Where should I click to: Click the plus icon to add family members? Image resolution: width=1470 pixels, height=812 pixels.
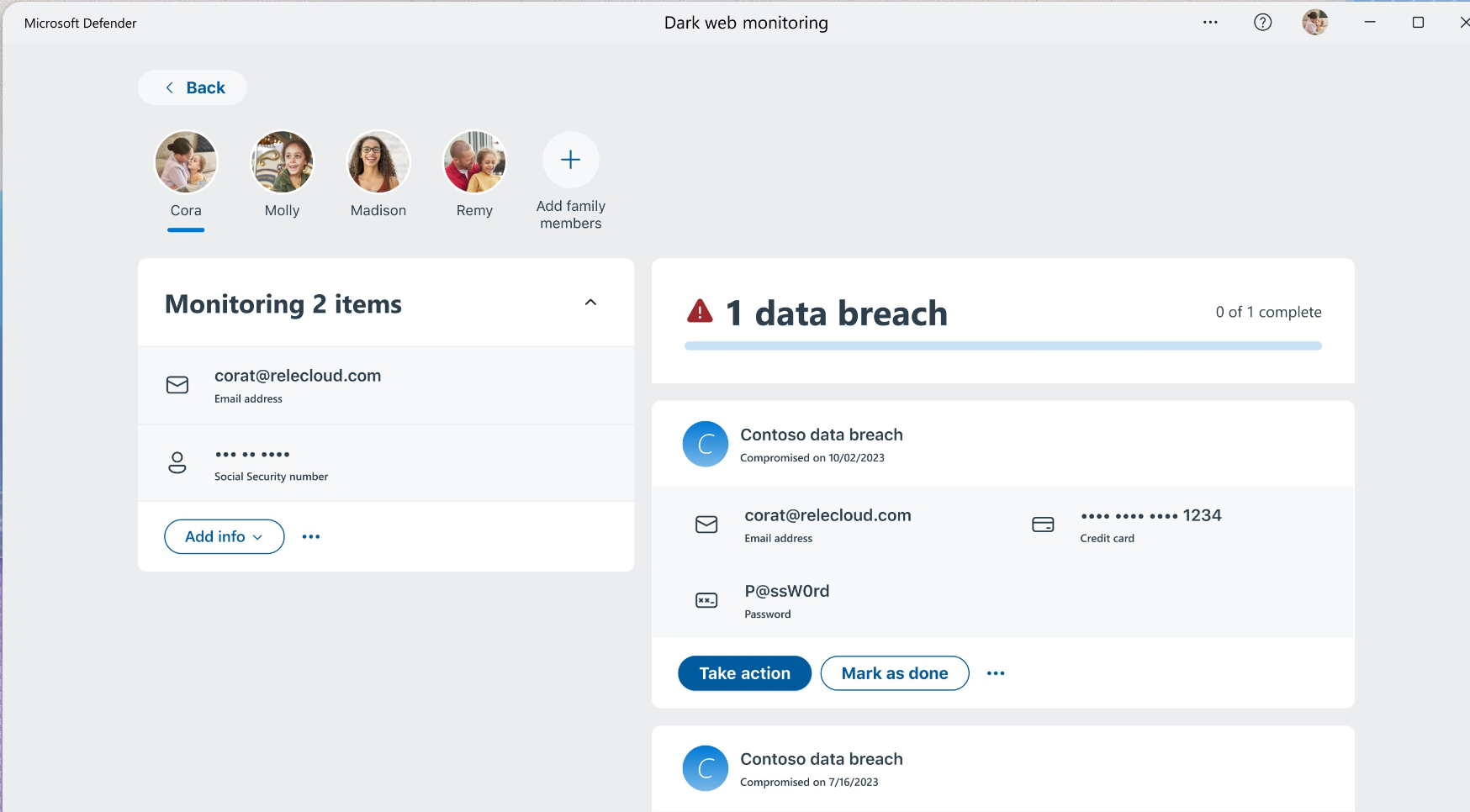[x=571, y=160]
